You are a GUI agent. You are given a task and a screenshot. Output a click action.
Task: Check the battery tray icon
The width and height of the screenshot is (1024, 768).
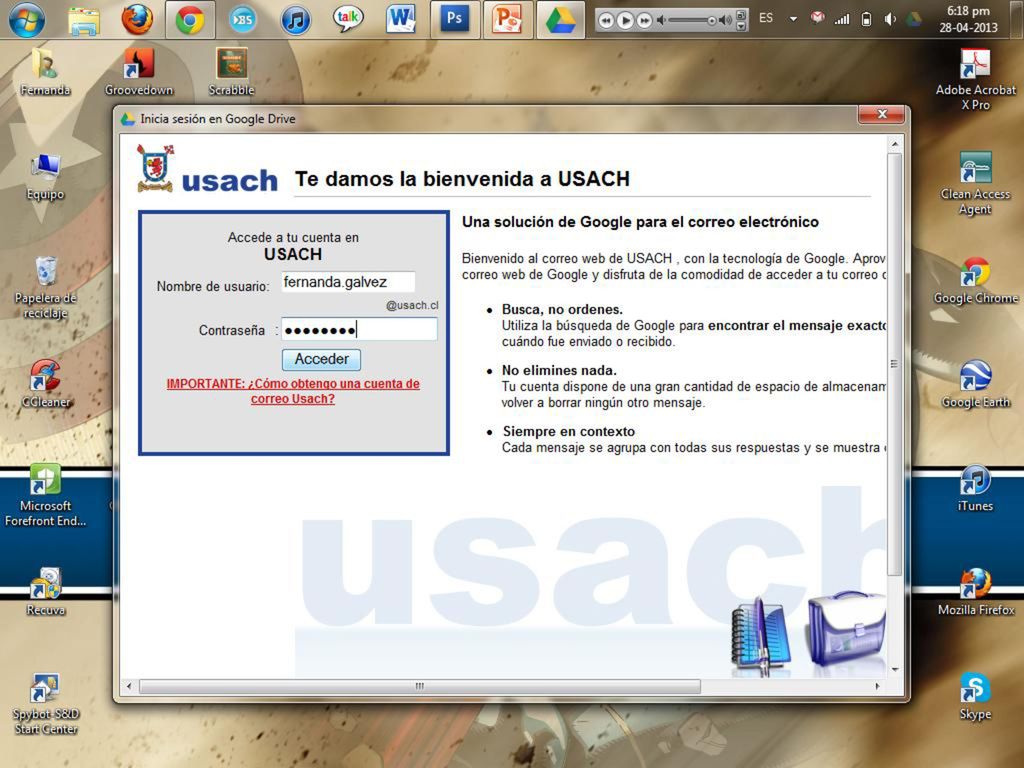pos(866,19)
